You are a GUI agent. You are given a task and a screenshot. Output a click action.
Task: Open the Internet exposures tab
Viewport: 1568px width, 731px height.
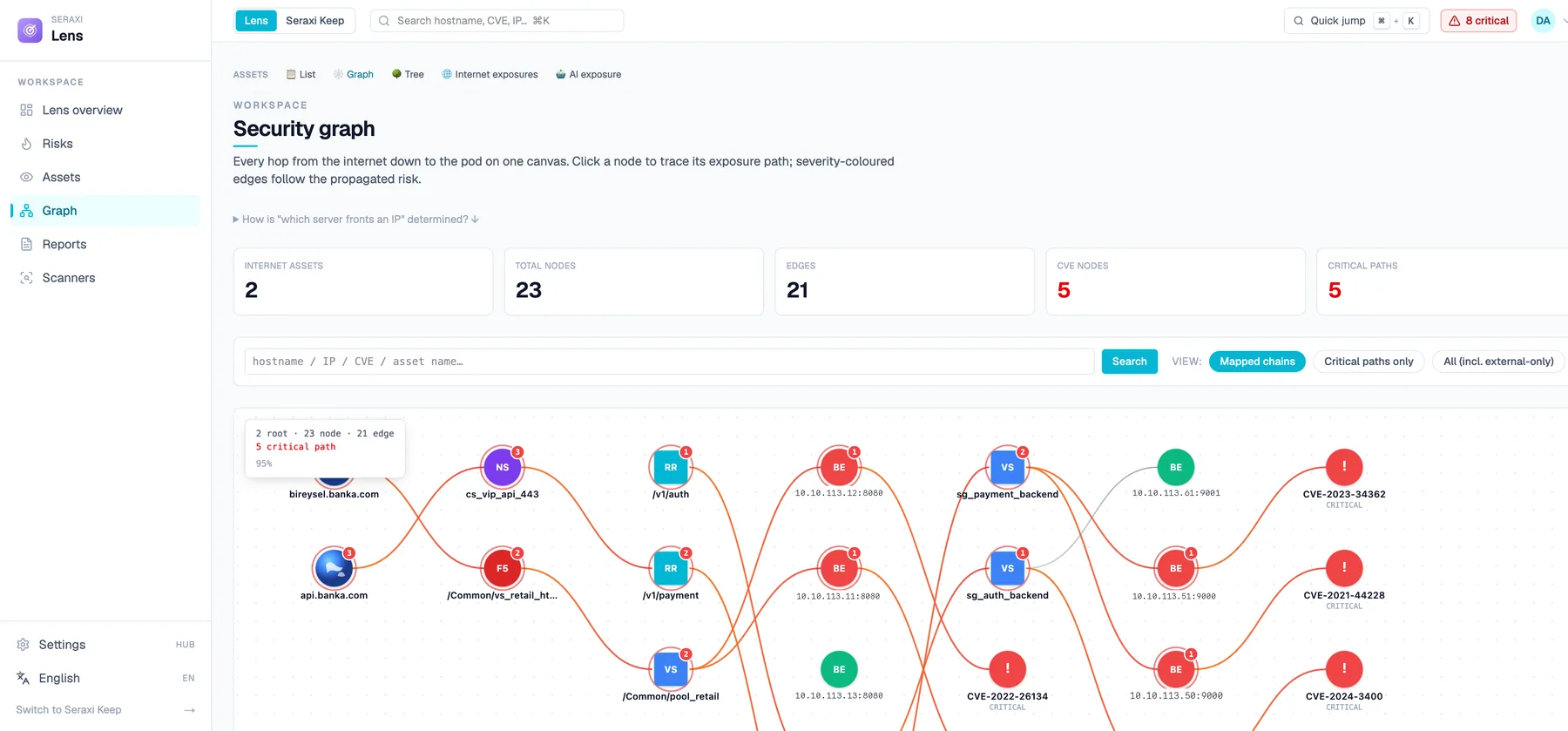tap(490, 74)
